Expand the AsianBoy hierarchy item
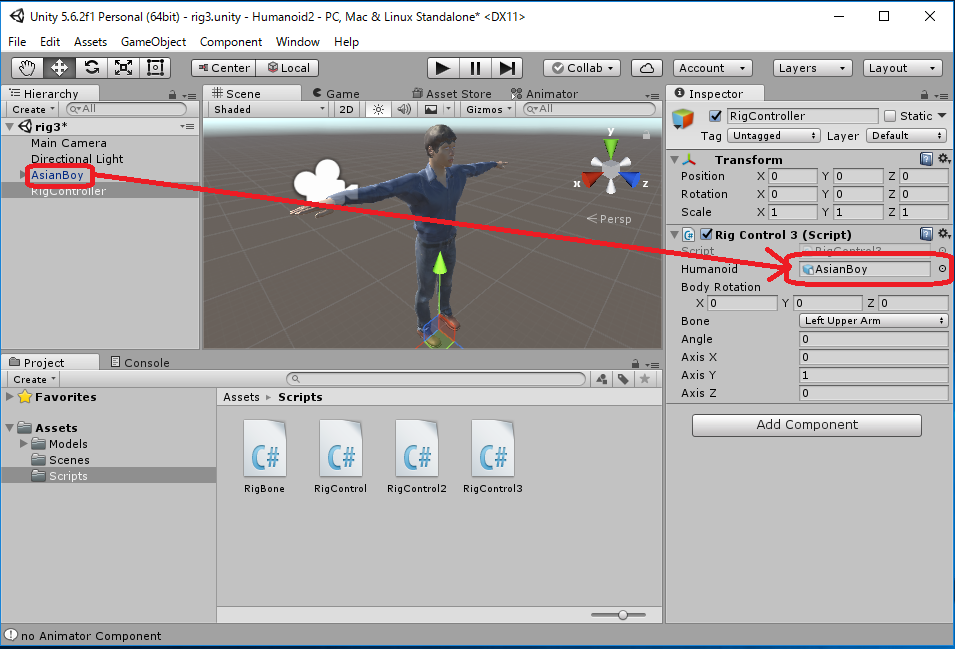 click(x=24, y=175)
